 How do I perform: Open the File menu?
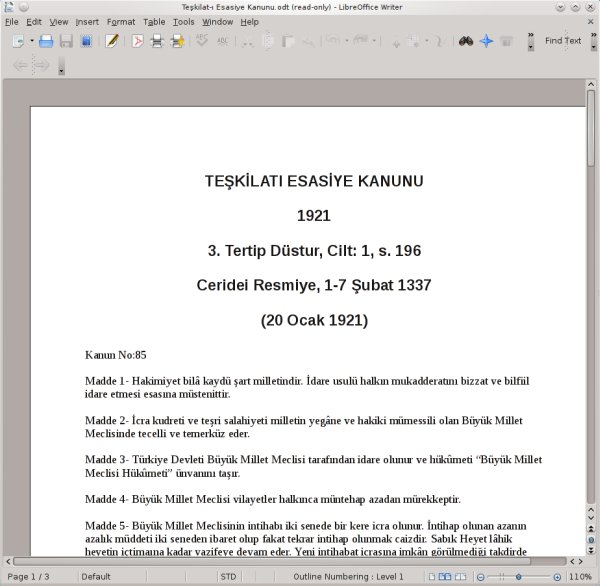tap(11, 22)
